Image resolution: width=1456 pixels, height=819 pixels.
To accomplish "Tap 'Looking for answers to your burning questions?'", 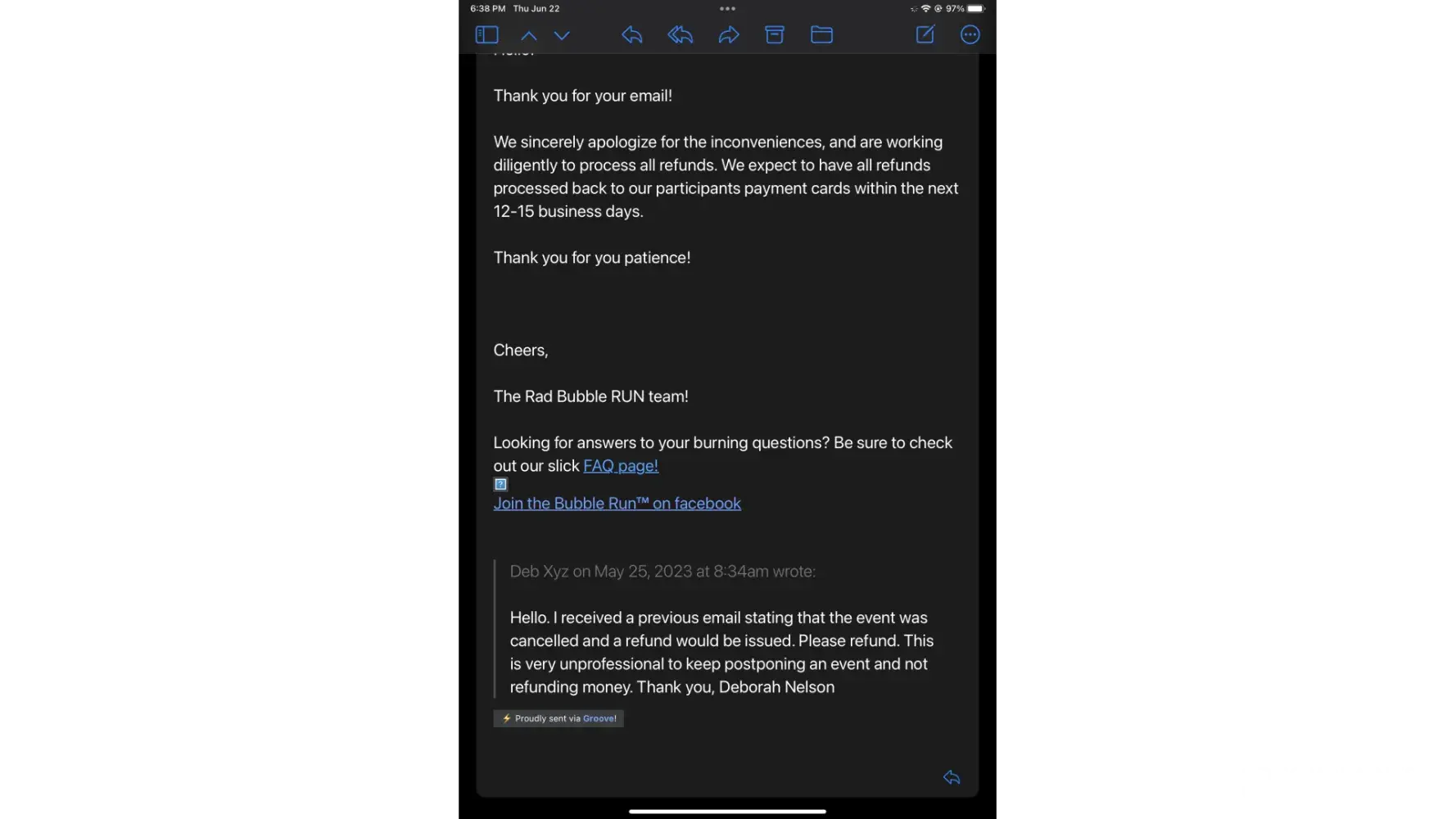I will coord(662,443).
